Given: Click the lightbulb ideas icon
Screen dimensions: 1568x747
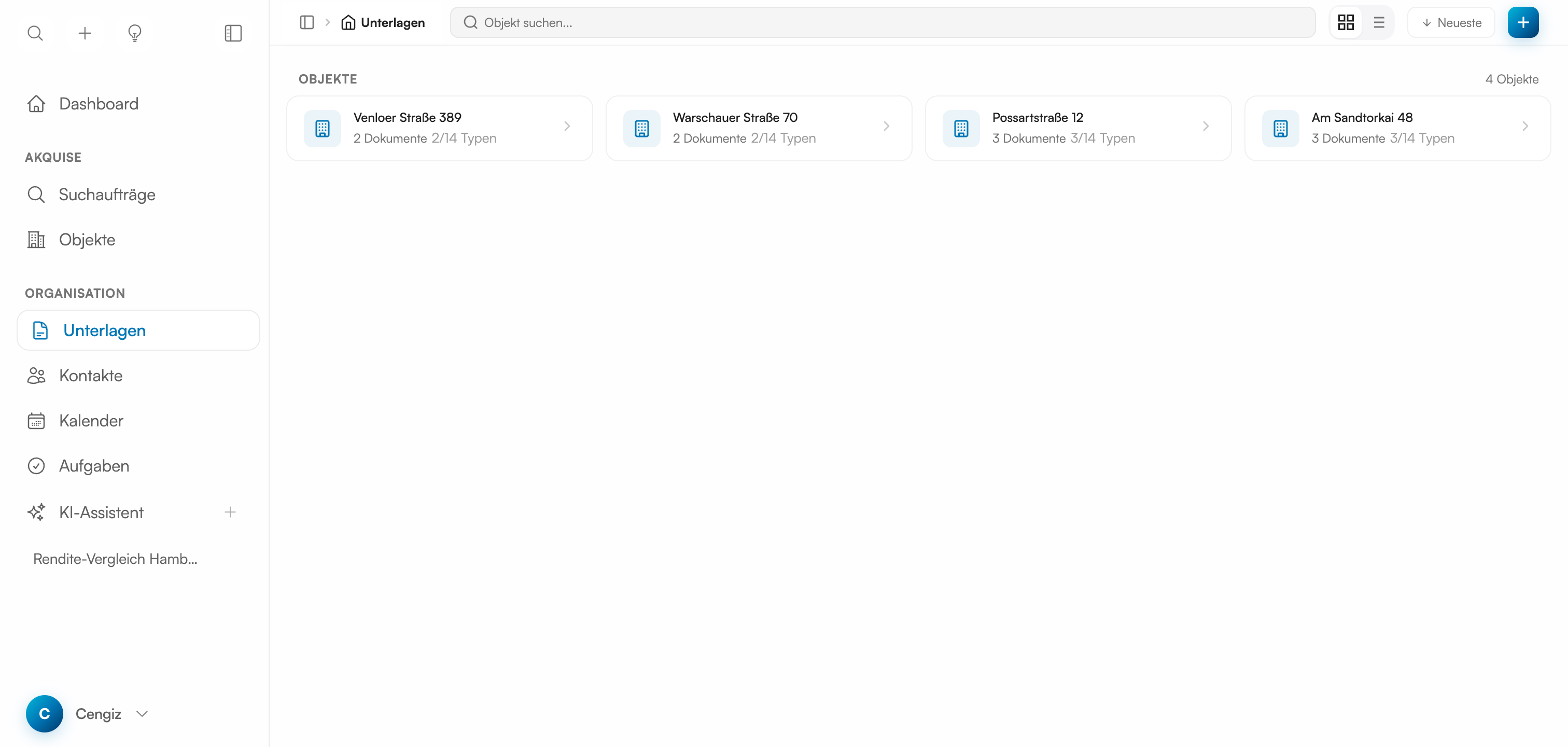Looking at the screenshot, I should [134, 33].
